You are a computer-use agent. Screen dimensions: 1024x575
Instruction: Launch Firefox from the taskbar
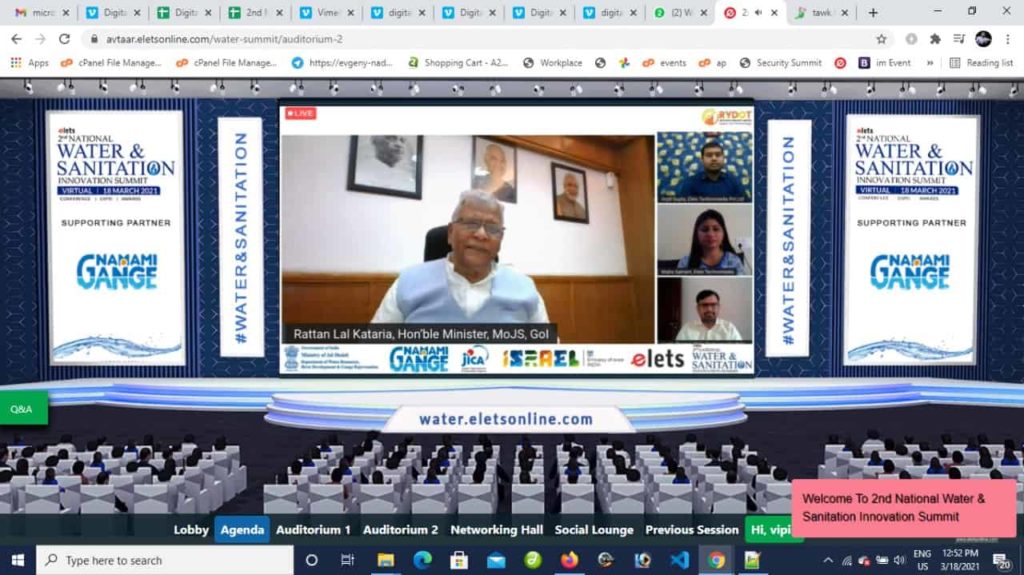pyautogui.click(x=569, y=561)
